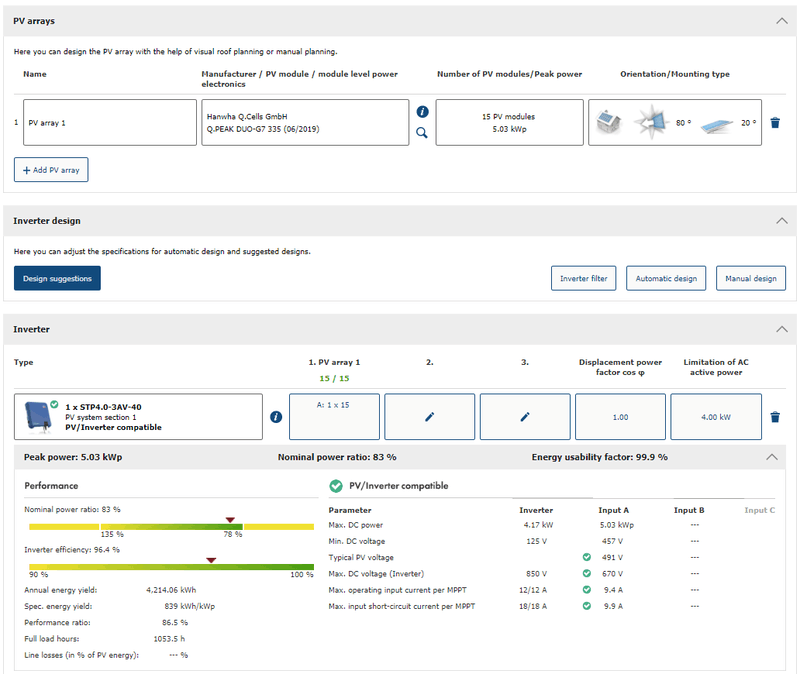Viewport: 800px width, 674px height.
Task: Open Design suggestions
Action: coord(57,278)
